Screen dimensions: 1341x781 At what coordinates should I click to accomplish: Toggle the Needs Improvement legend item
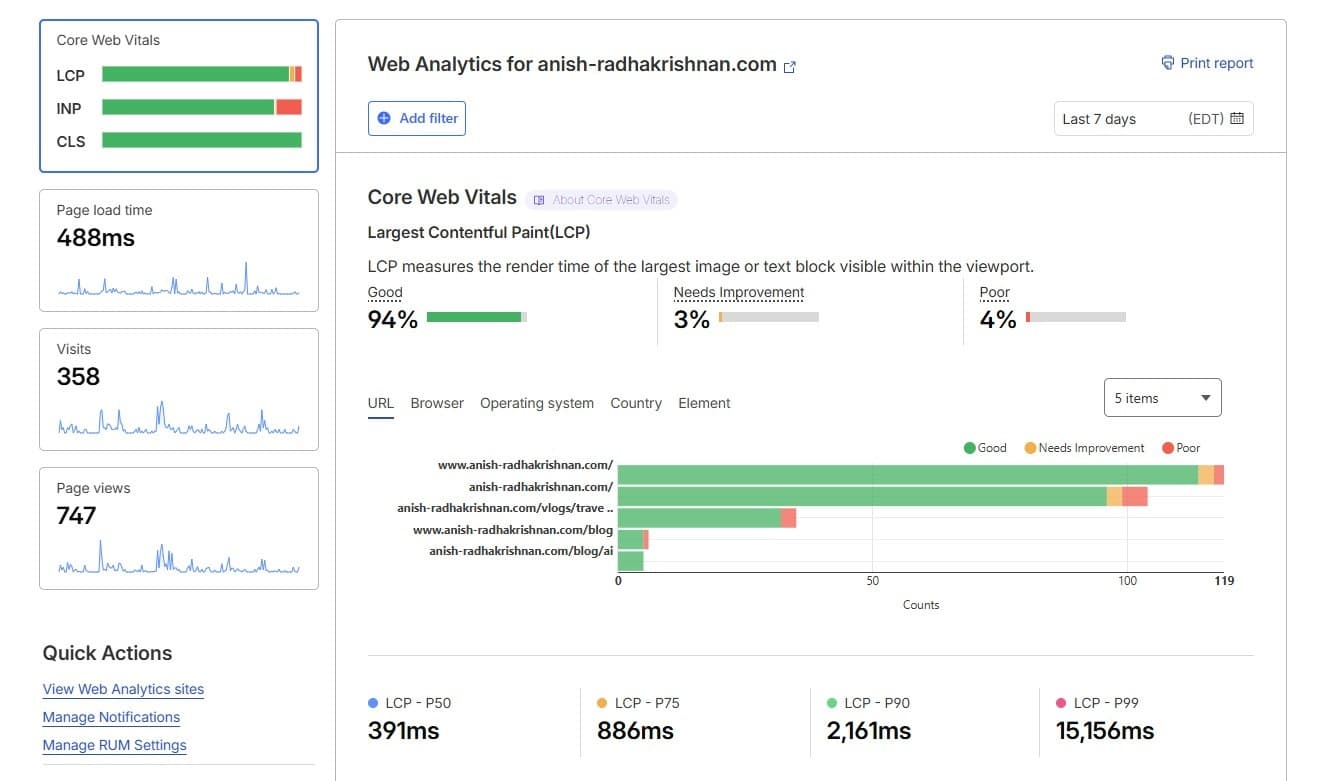coord(1084,448)
